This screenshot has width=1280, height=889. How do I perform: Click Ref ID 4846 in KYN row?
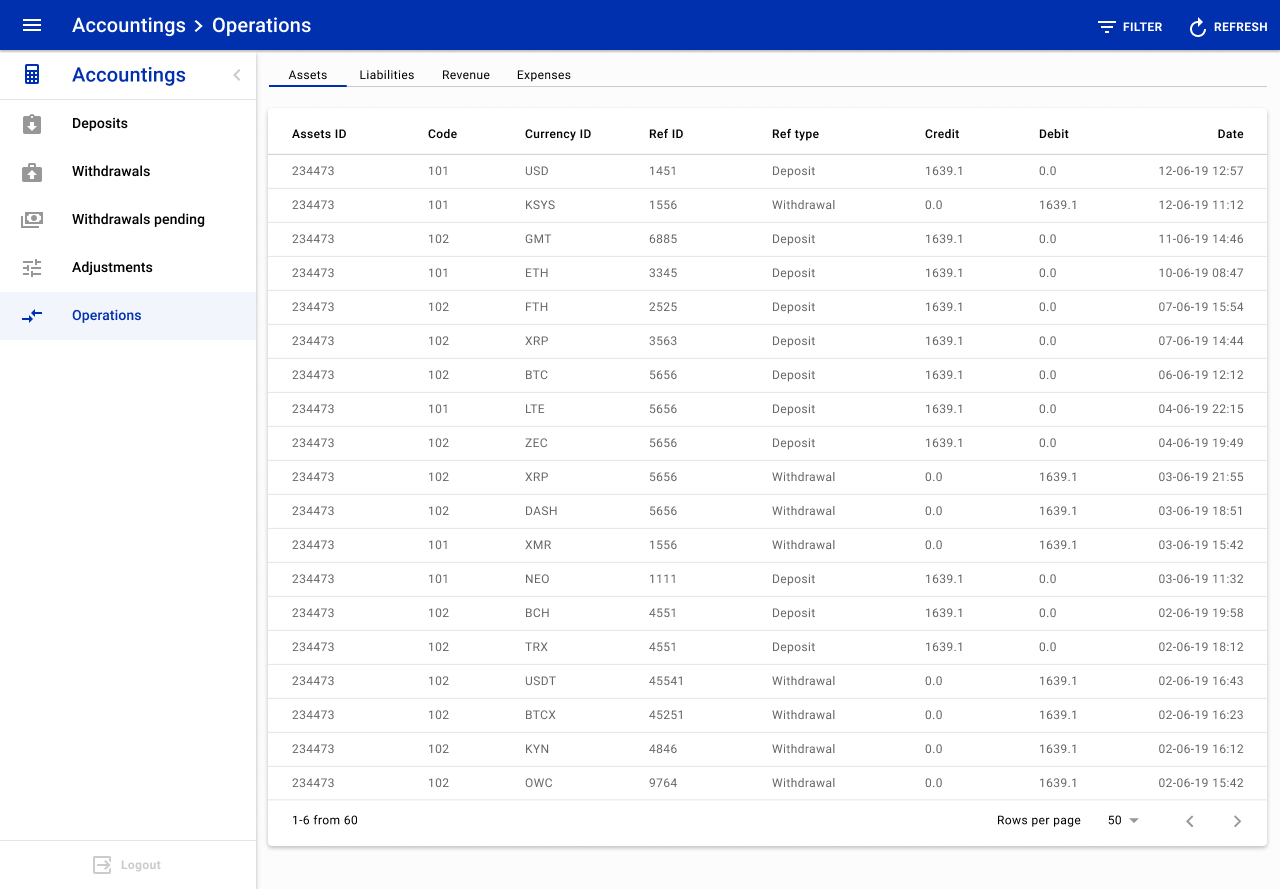[663, 749]
